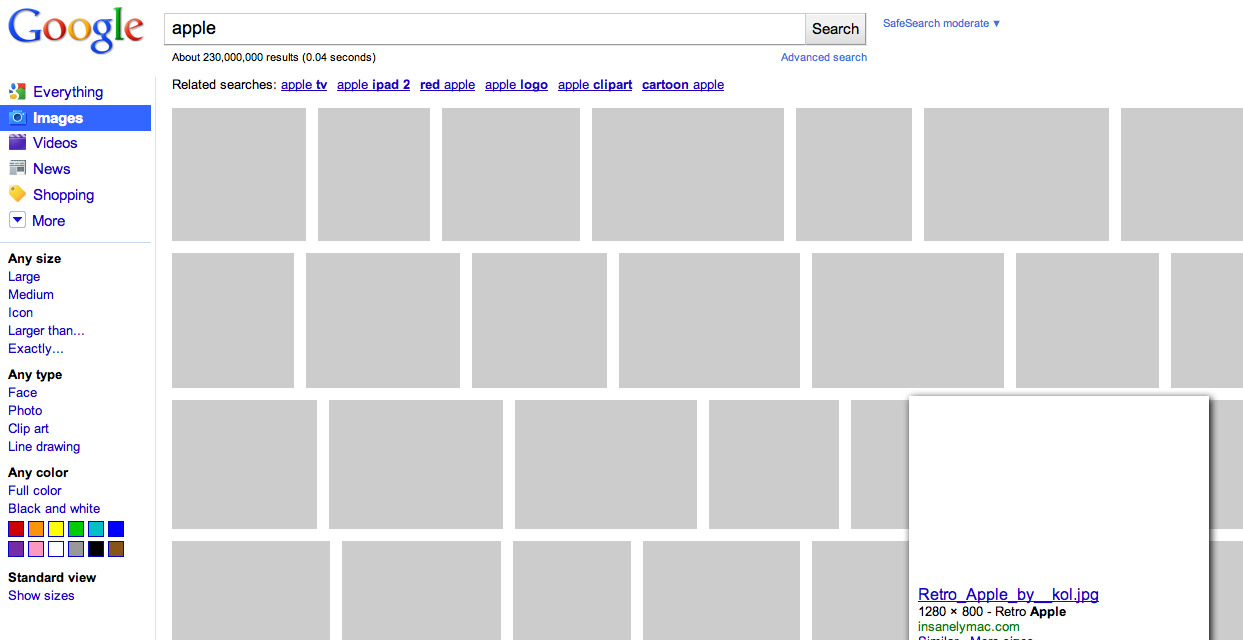Pick the purple color swatch
This screenshot has height=640, width=1243.
coord(16,549)
